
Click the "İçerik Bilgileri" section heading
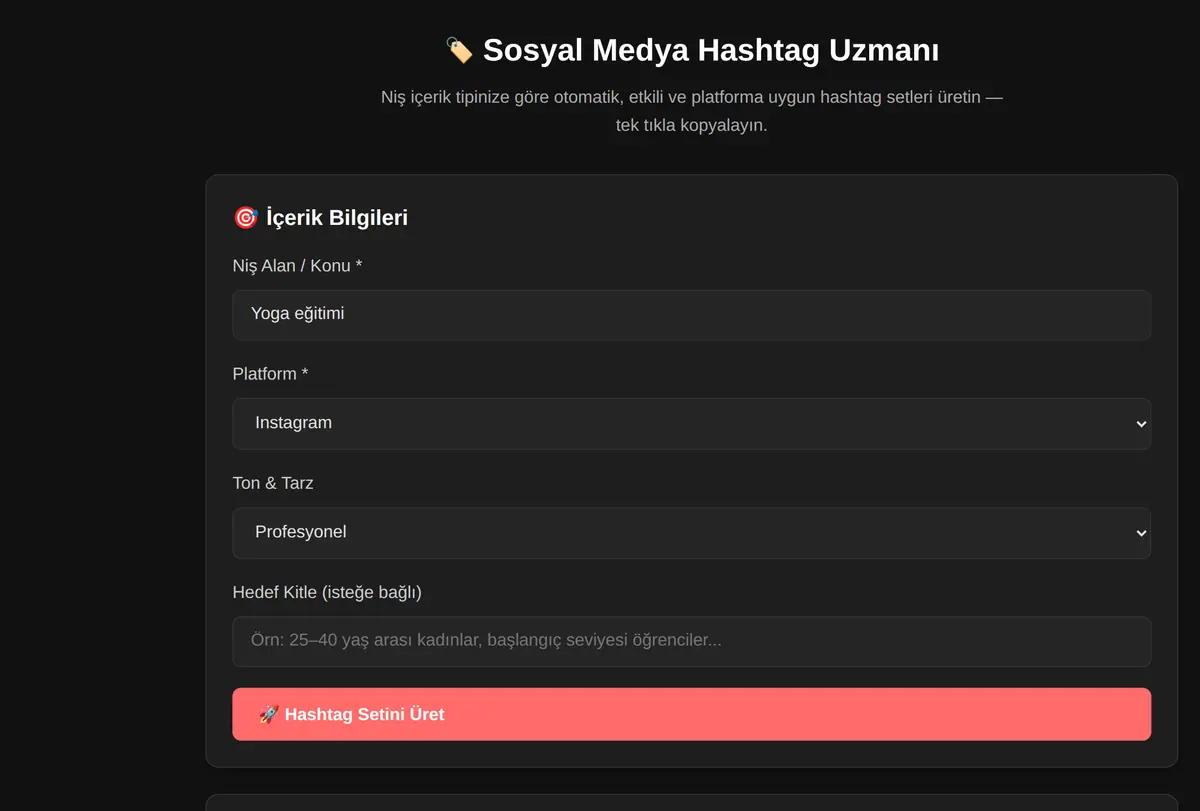pos(337,218)
